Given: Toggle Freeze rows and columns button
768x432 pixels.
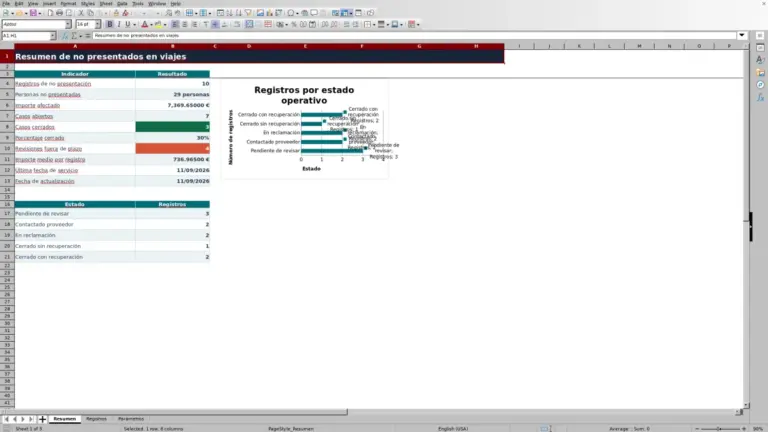Looking at the screenshot, I should (344, 13).
